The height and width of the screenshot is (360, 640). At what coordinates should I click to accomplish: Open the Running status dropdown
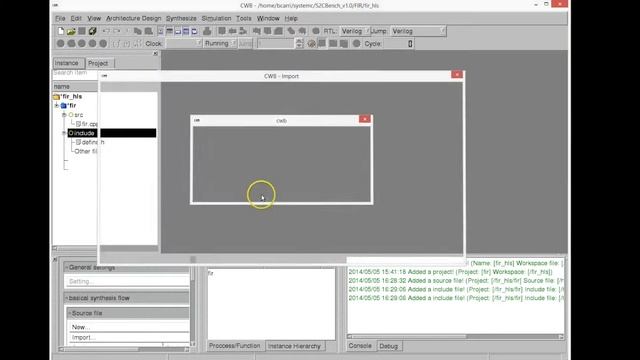pos(220,43)
